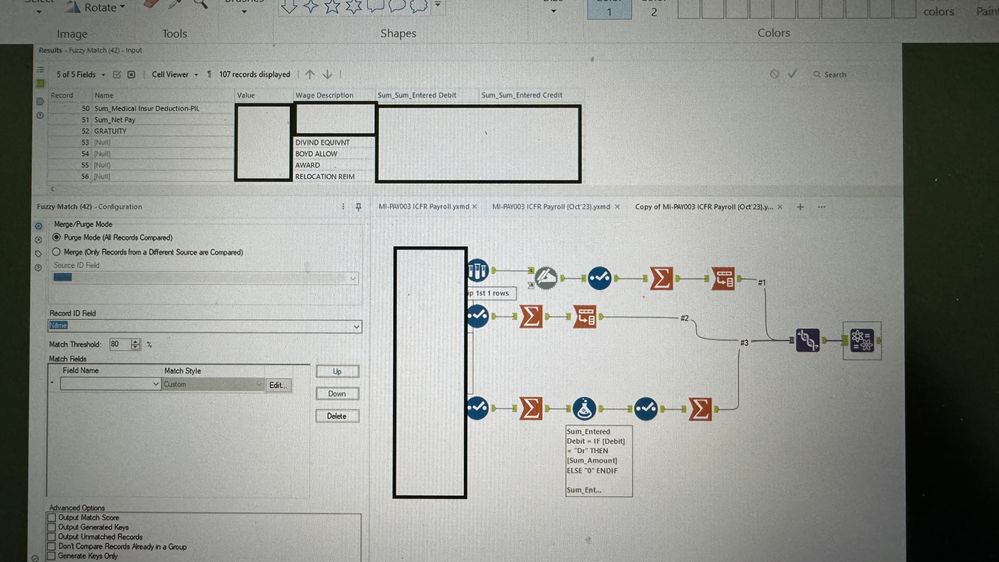Click the Results cancel circle icon
This screenshot has height=562, width=999.
pos(774,74)
